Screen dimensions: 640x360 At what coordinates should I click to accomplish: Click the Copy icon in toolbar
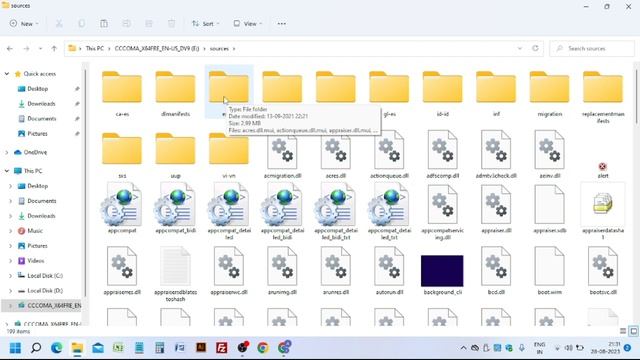pos(82,24)
